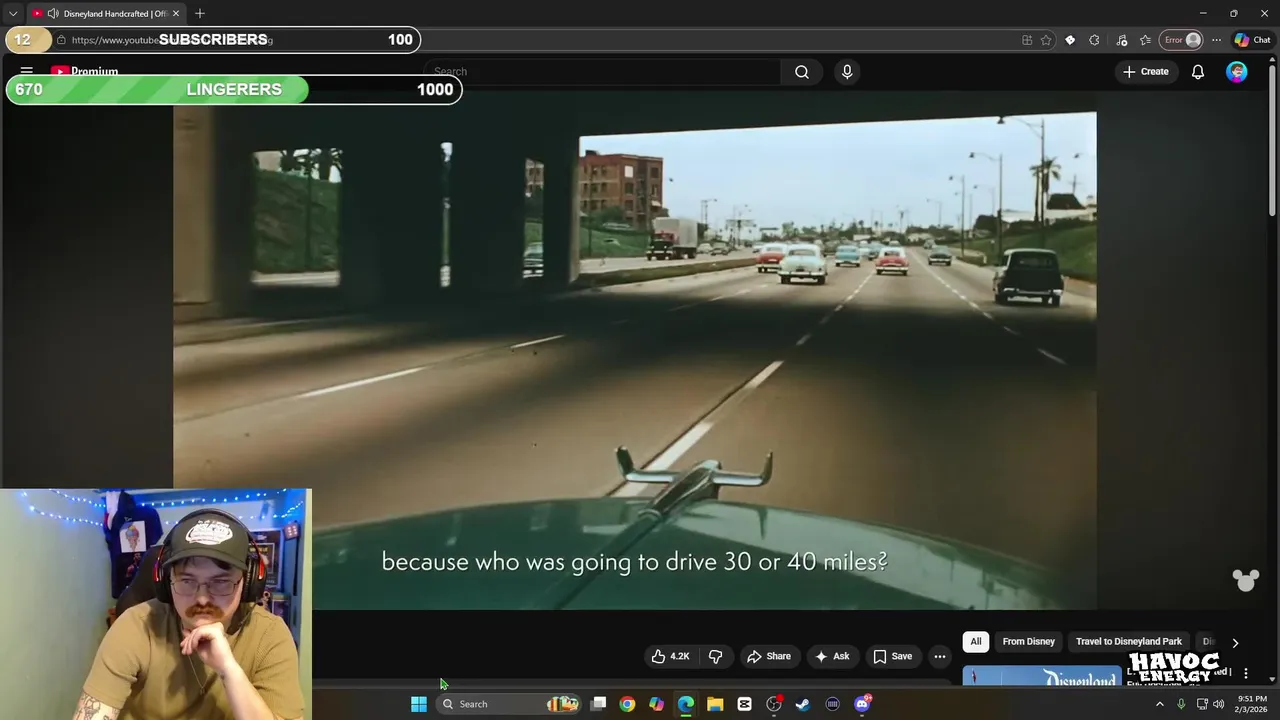Open the Edge tab actions dropdown
Viewport: 1280px width, 720px height.
coord(13,13)
